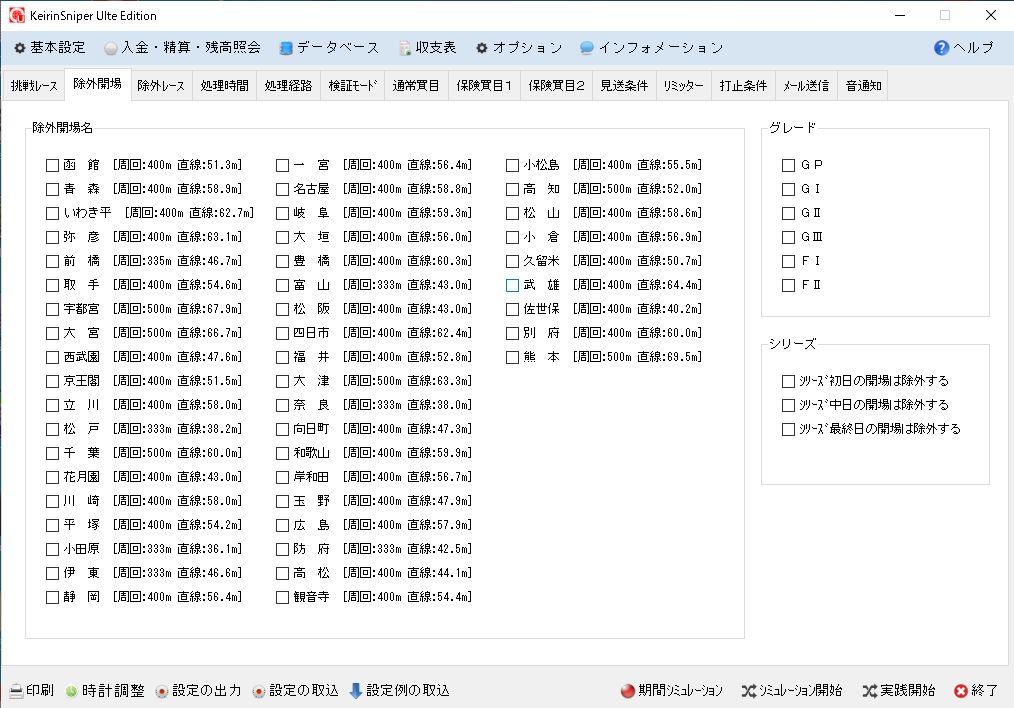Viewport: 1014px width, 708px height.
Task: Click the 時計調整 button label
Action: 113,691
